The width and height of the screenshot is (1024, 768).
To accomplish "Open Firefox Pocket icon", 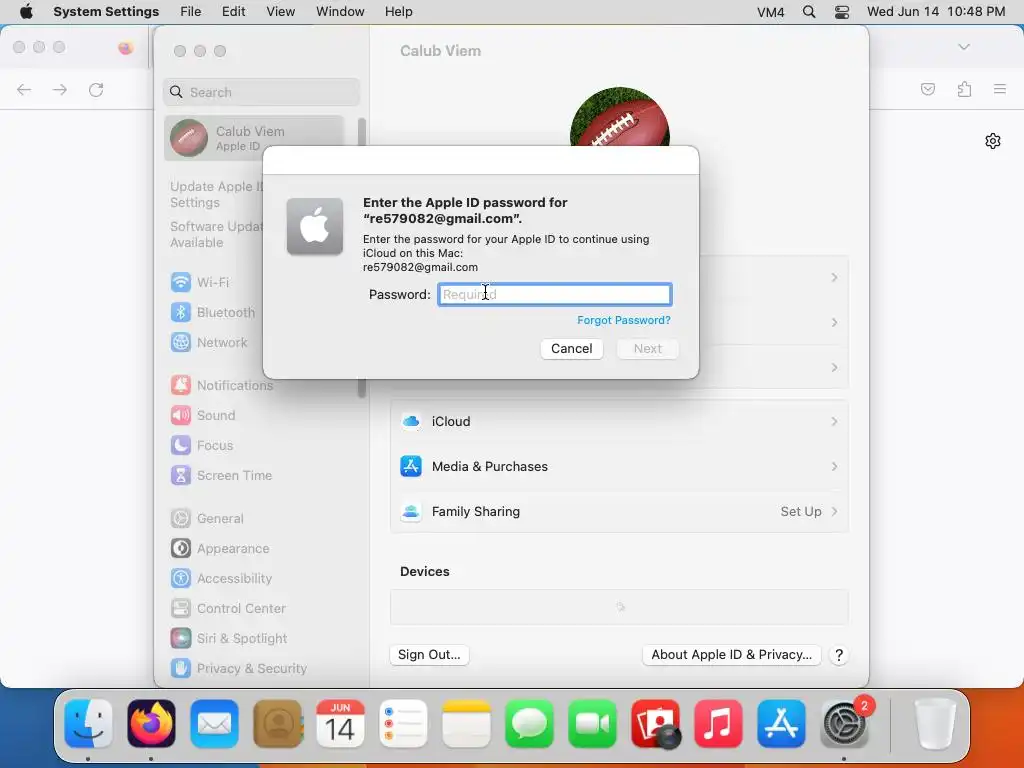I will (927, 89).
